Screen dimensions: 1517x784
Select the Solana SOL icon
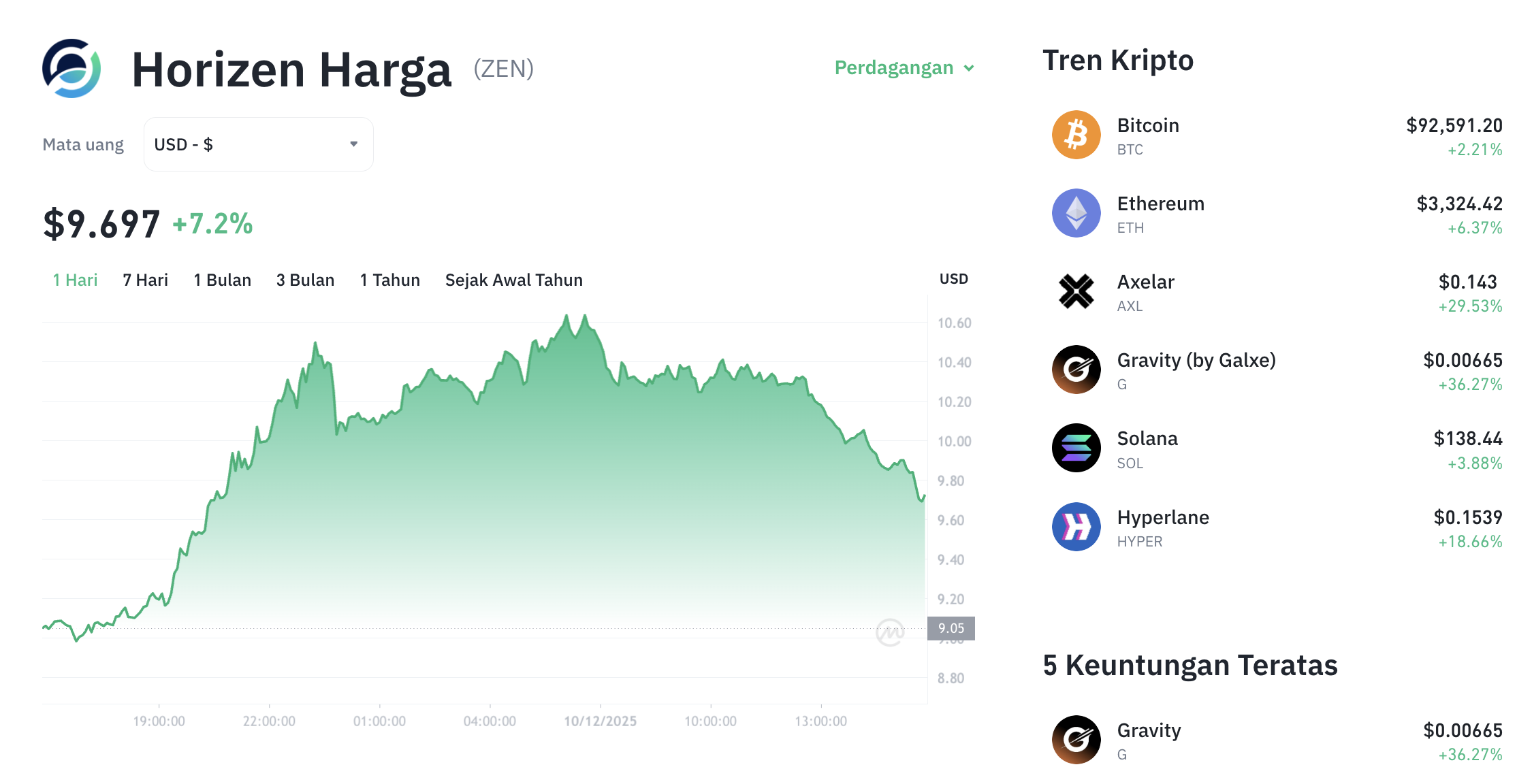[x=1076, y=448]
